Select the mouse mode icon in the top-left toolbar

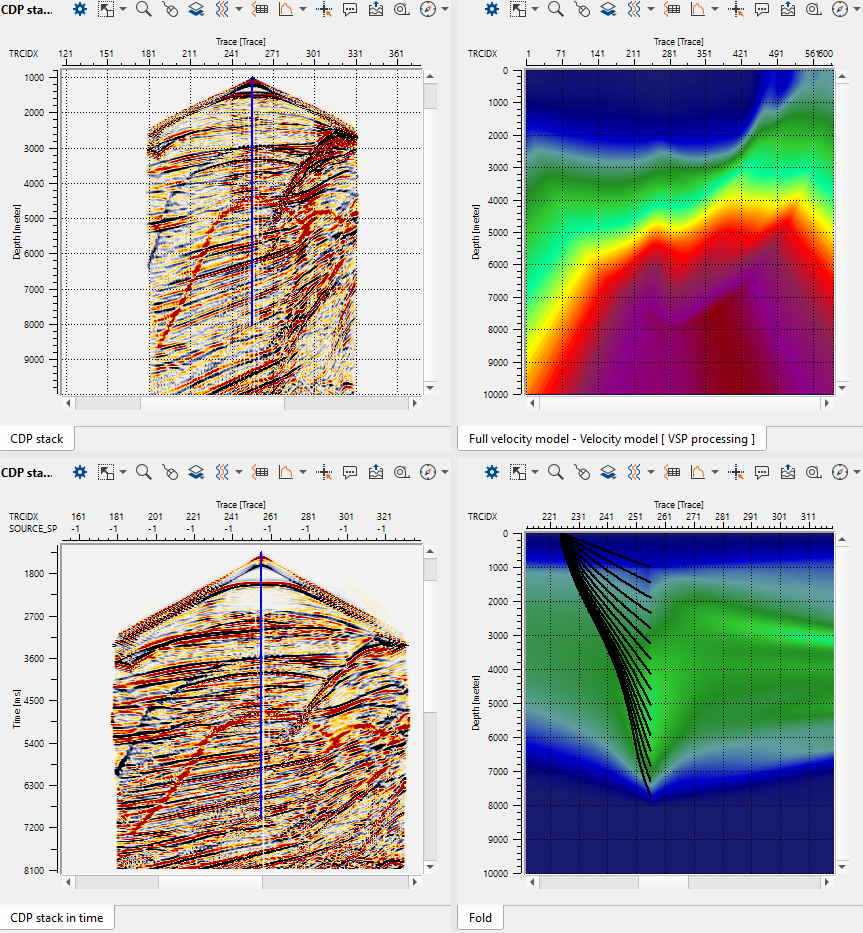[169, 10]
